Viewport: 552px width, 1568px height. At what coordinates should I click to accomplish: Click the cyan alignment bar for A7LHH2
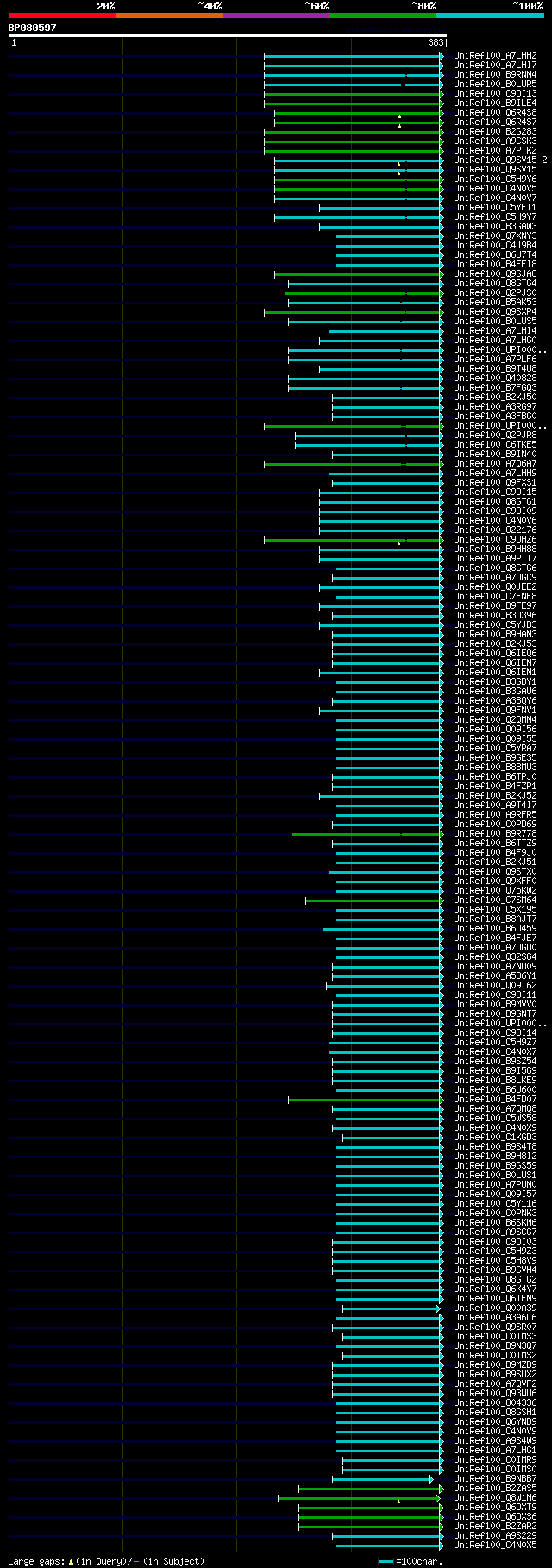[x=354, y=56]
